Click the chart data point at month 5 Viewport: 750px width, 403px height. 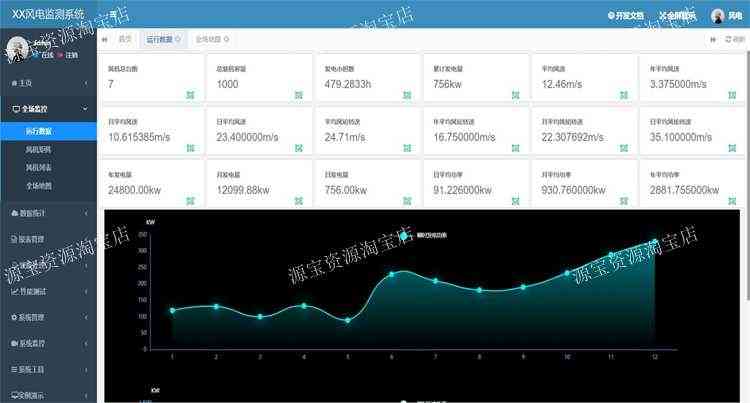click(348, 320)
